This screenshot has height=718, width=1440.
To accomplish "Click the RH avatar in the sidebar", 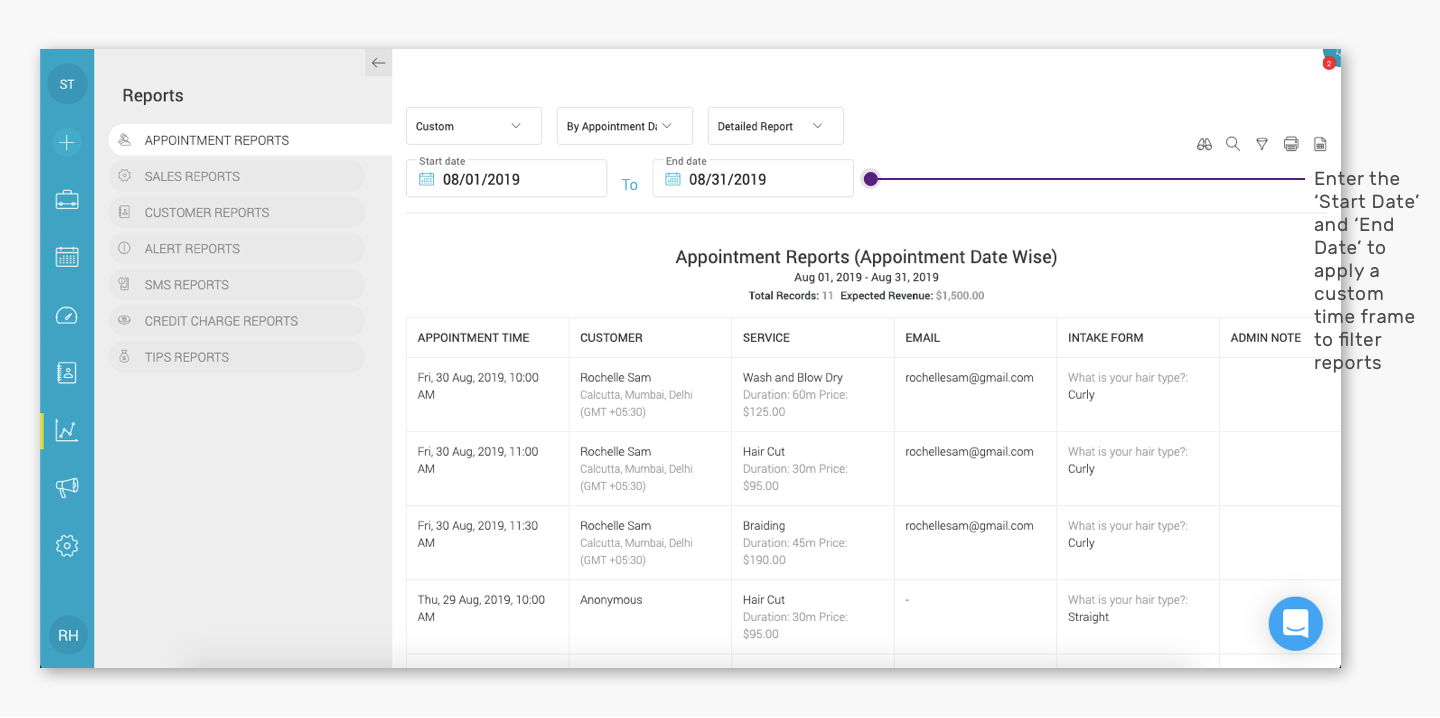I will [68, 635].
